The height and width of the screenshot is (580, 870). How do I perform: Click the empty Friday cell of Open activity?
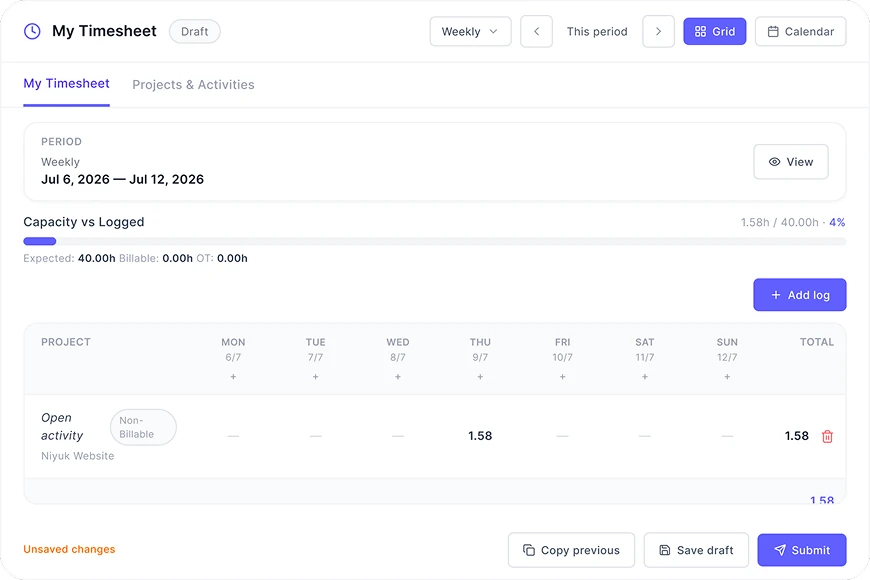[x=563, y=436]
